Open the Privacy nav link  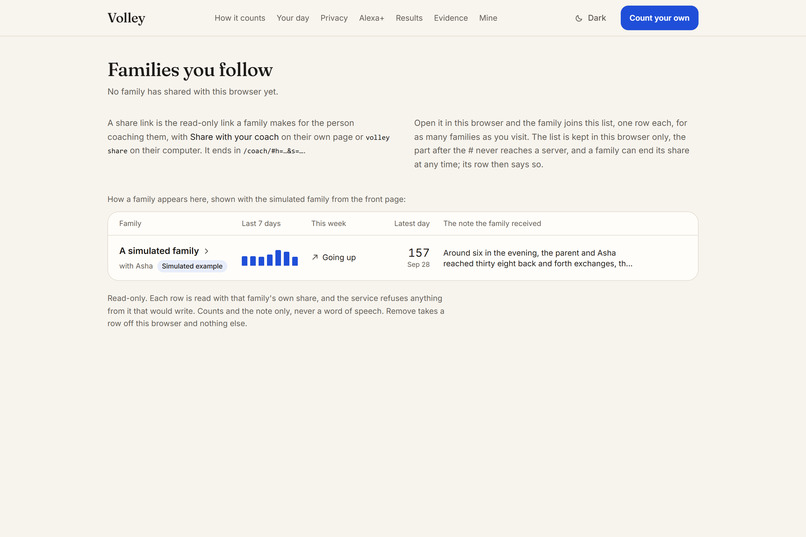(334, 18)
